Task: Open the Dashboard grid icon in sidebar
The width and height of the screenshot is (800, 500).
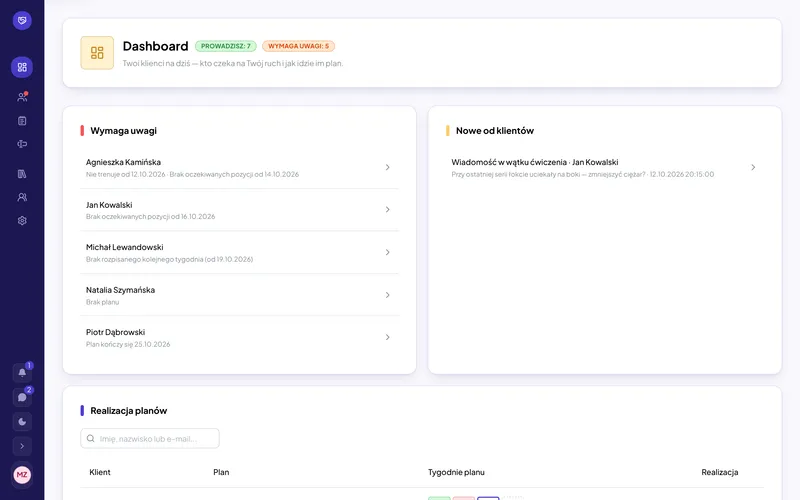Action: [22, 67]
